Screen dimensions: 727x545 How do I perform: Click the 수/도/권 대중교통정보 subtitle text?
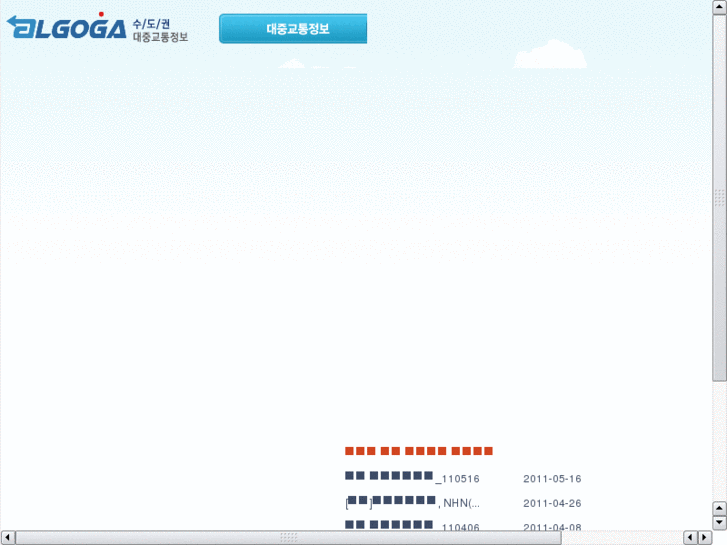tap(160, 31)
